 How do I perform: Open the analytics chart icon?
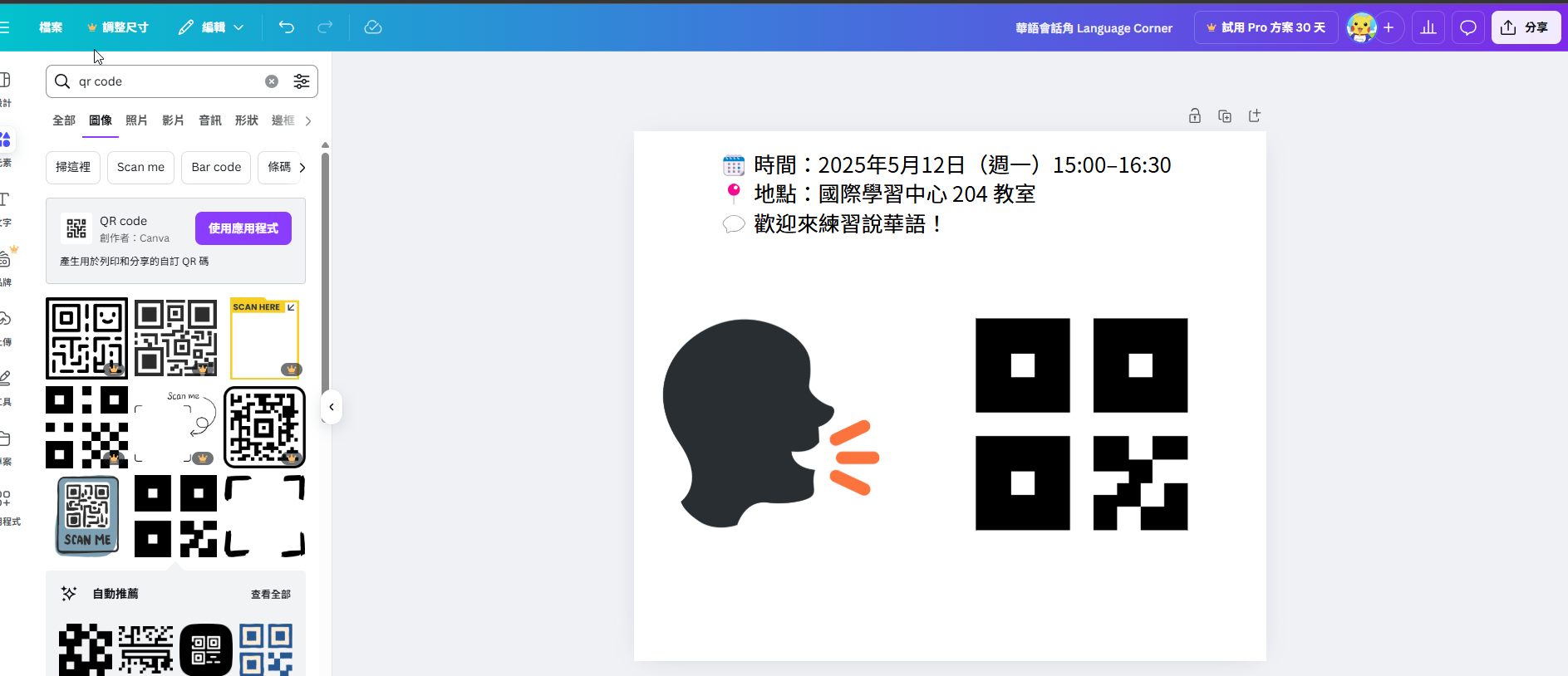tap(1428, 27)
